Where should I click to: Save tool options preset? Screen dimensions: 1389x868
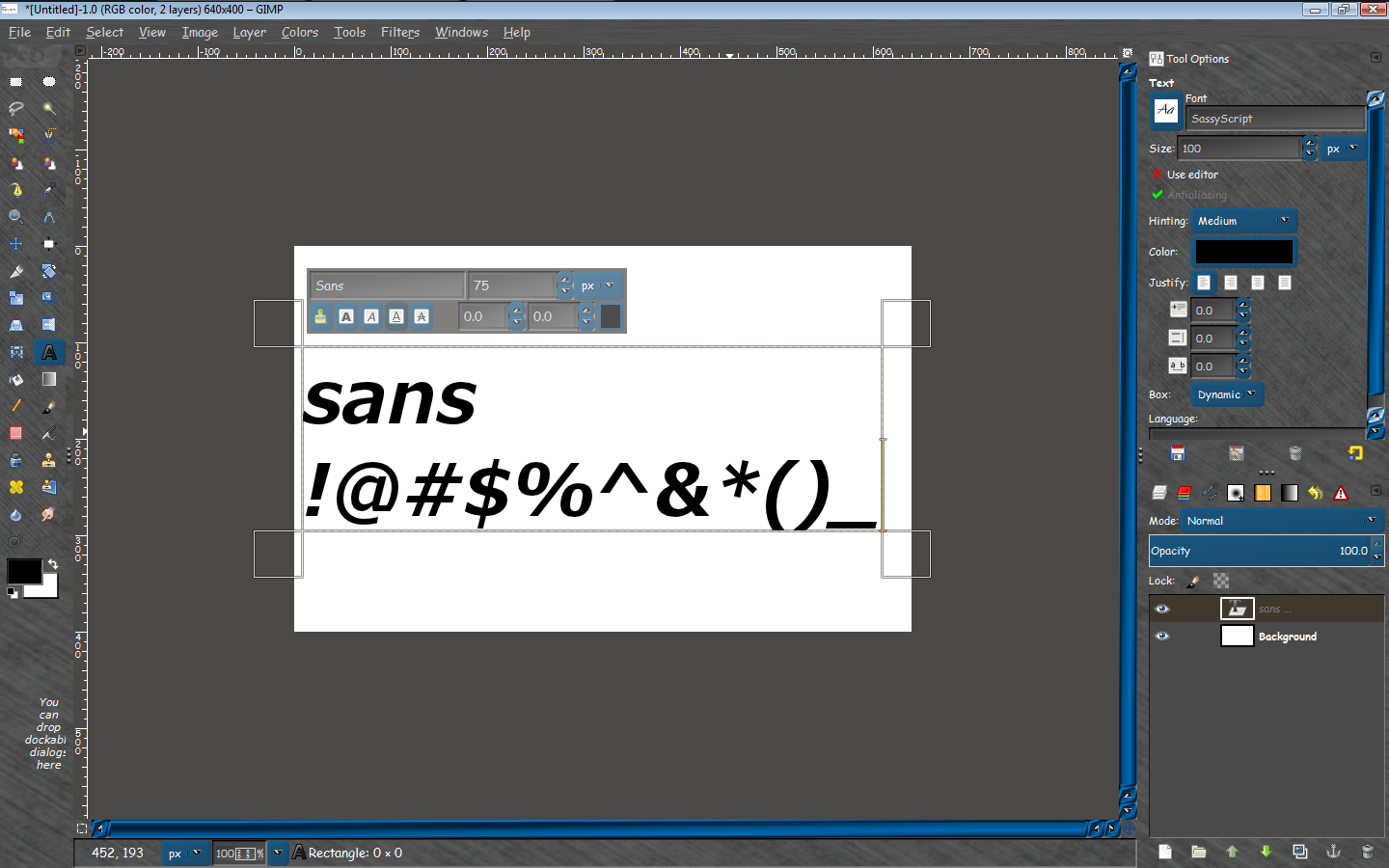(x=1178, y=453)
